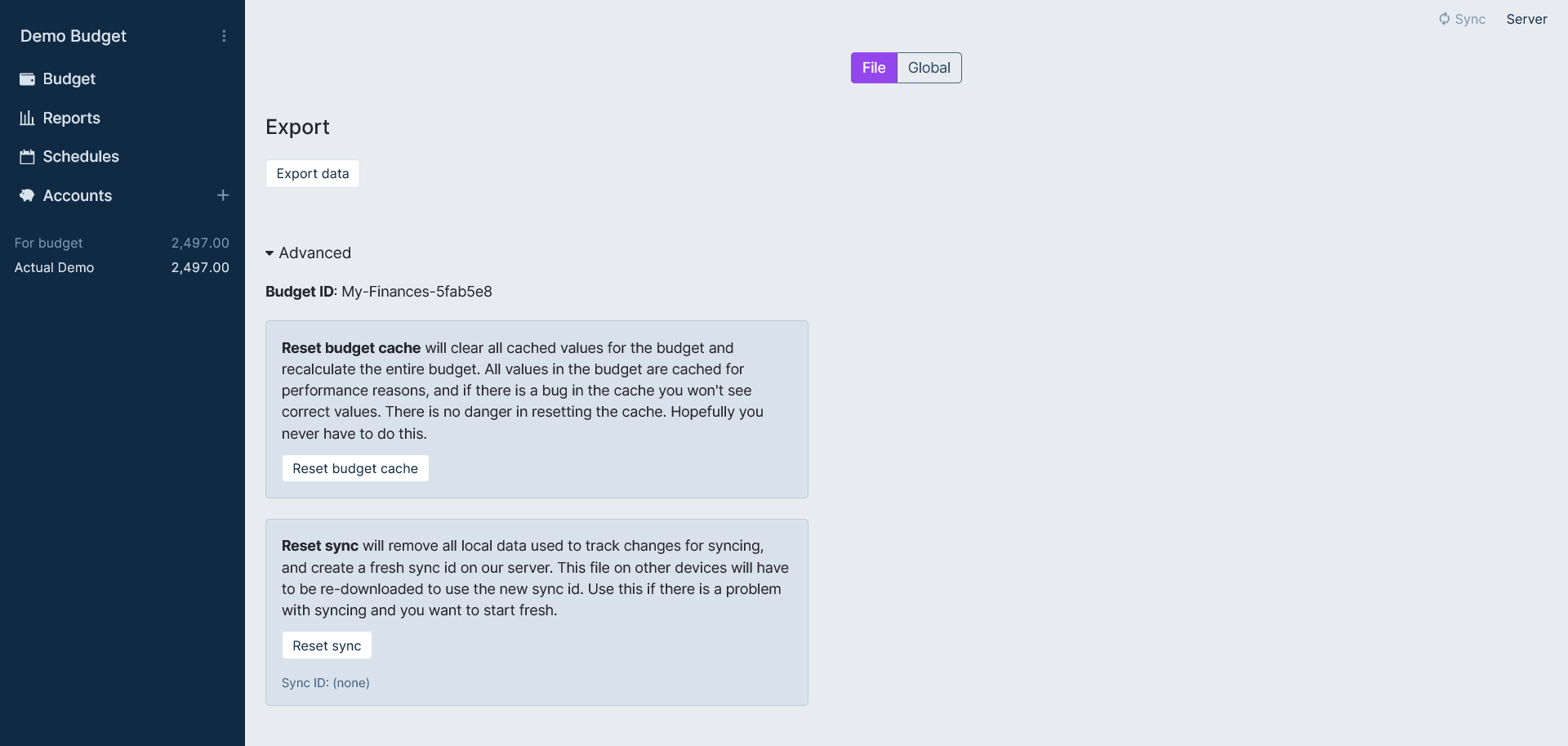The image size is (1568, 746).
Task: Add a new account with plus icon
Action: click(223, 195)
